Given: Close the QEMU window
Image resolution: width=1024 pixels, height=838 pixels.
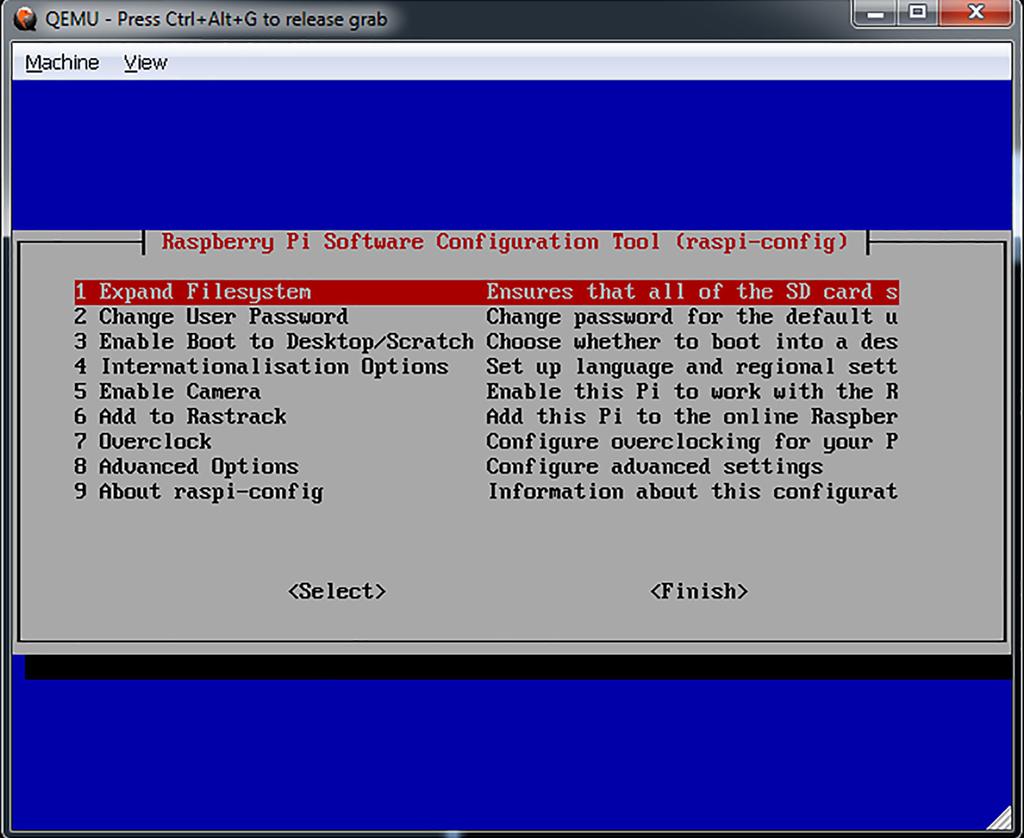Looking at the screenshot, I should coord(975,13).
